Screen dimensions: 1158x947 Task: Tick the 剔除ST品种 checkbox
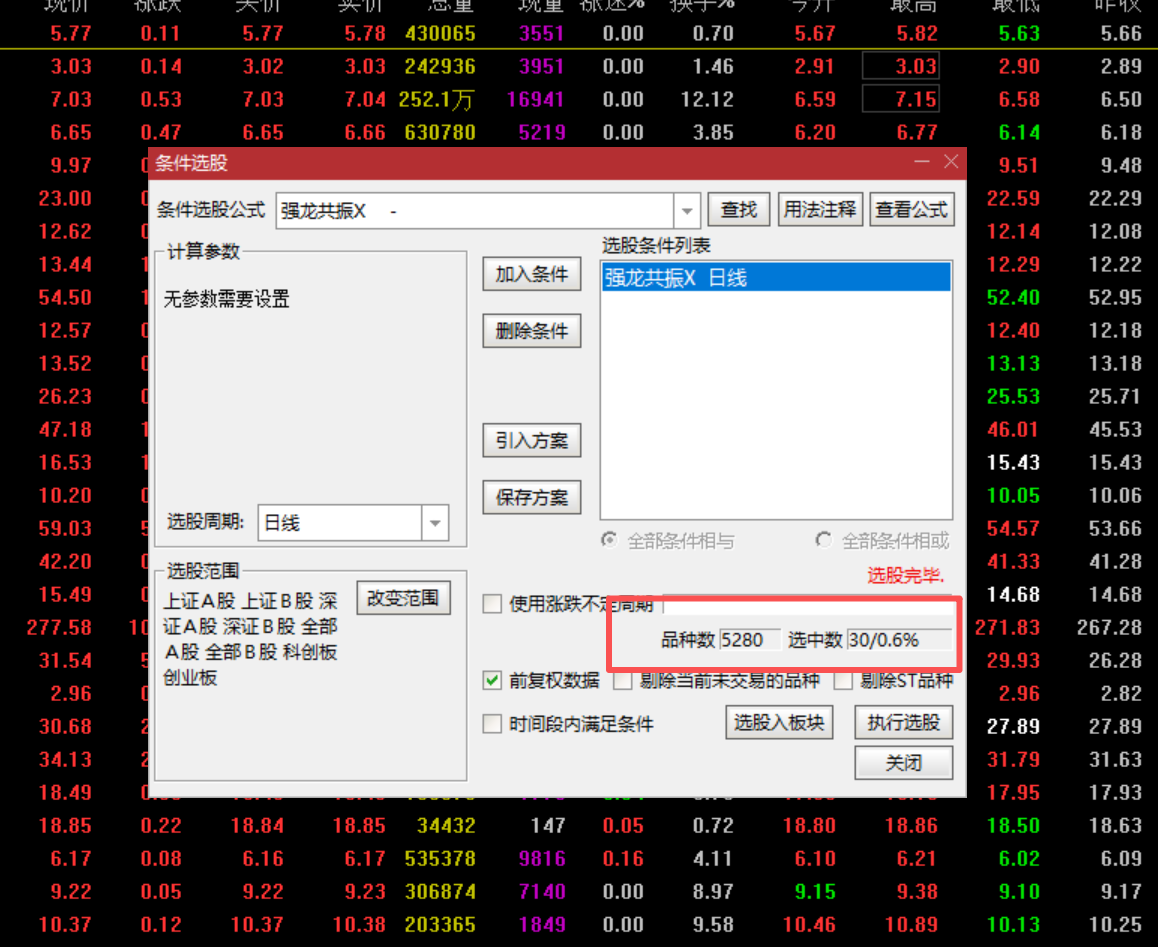[843, 681]
